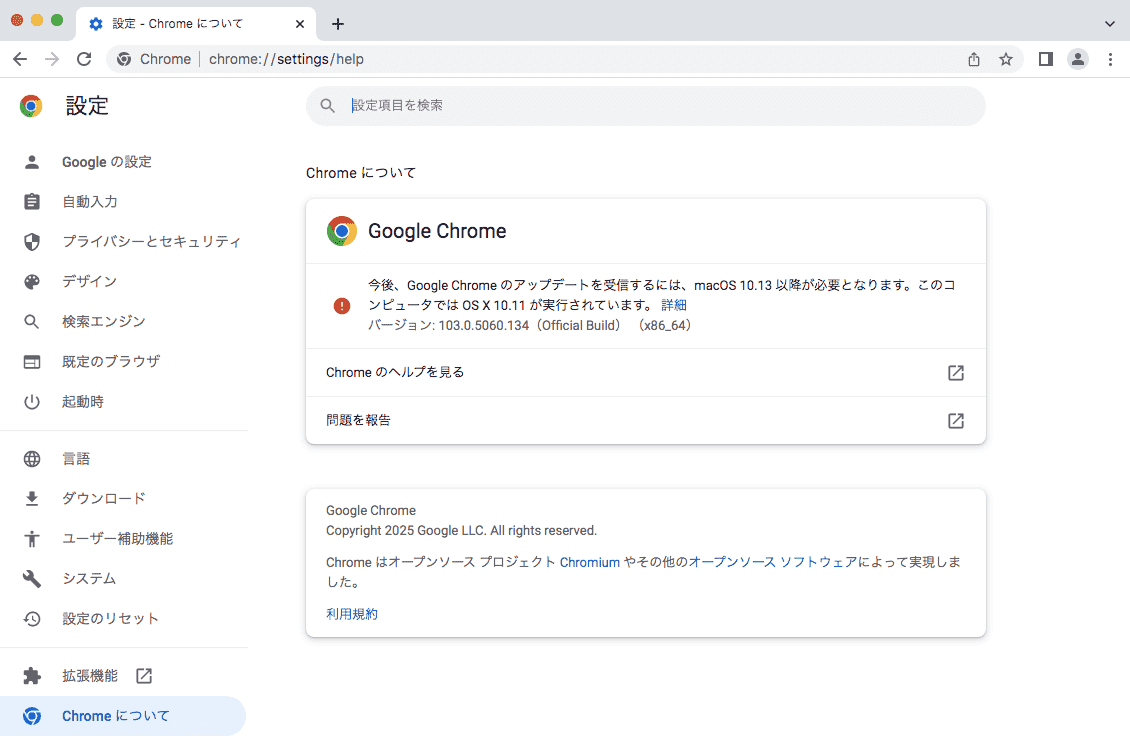
Task: Bookmark this page with the star icon
Action: [1006, 59]
